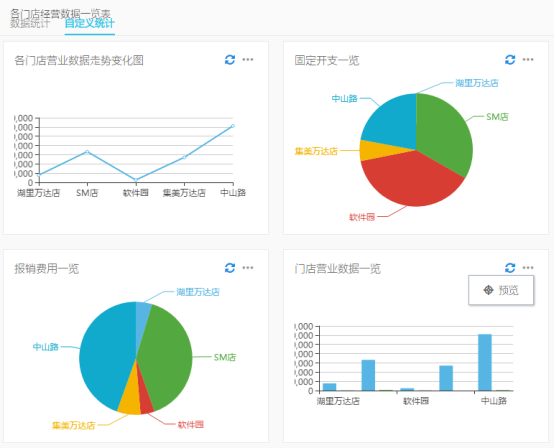
Task: Click the 湖里万达店 label in 报销费用一览
Action: point(198,292)
